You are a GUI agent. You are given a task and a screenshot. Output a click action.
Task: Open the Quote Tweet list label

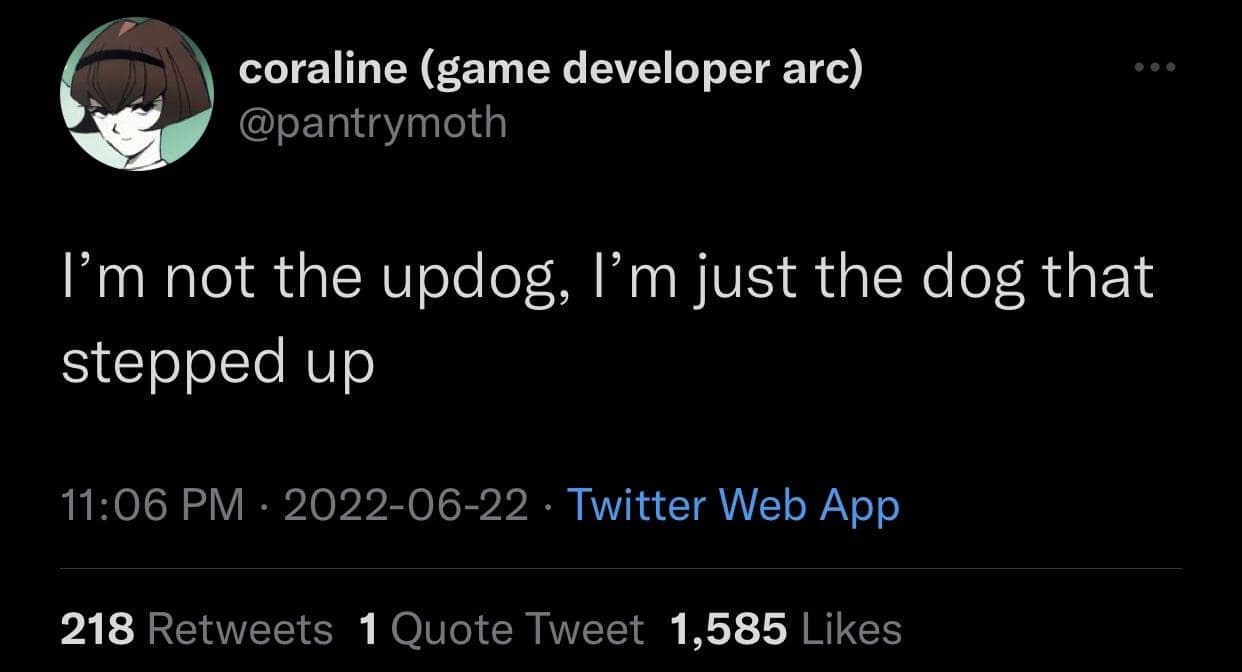[x=517, y=629]
